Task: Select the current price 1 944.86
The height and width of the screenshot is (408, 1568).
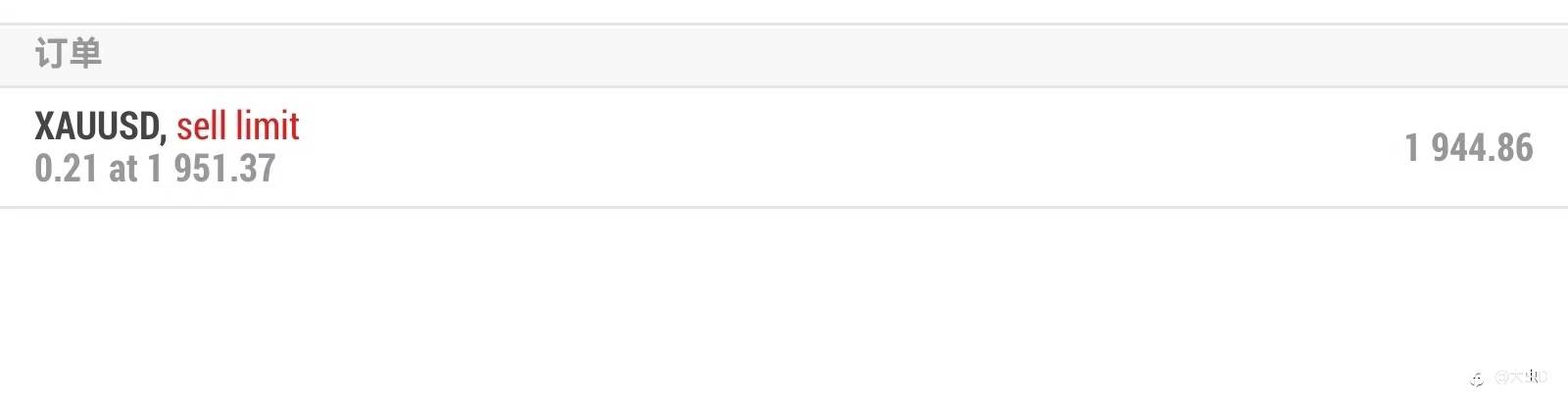Action: (1468, 148)
